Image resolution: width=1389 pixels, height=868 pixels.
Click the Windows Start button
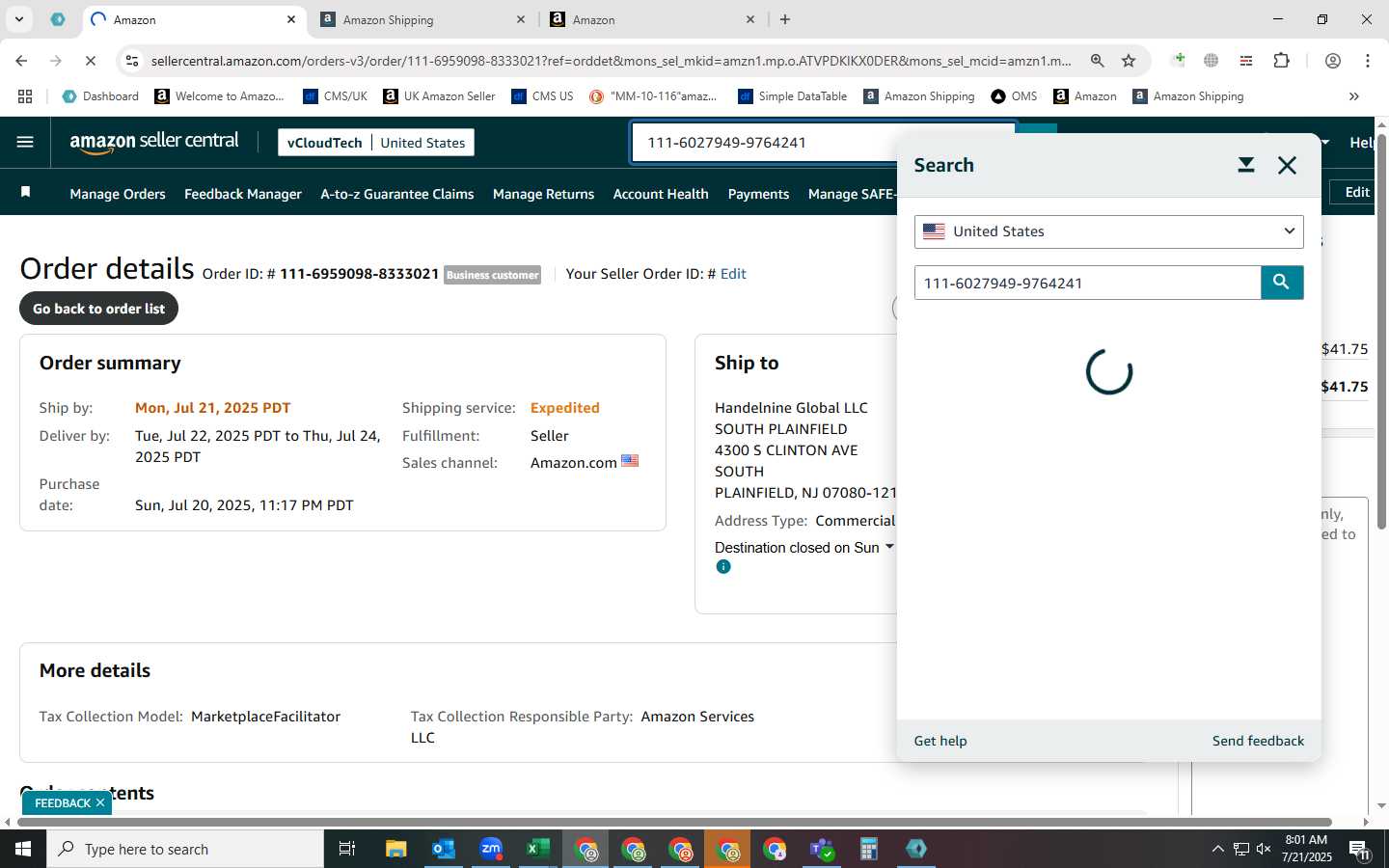coord(23,849)
